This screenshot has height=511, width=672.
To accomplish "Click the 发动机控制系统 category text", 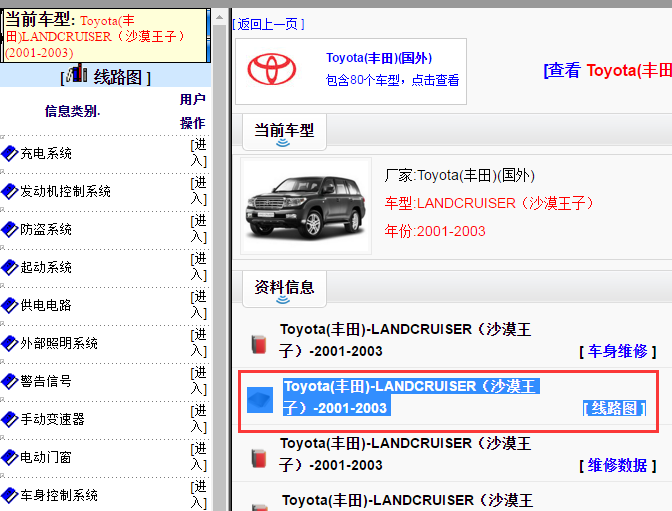I will coord(66,191).
